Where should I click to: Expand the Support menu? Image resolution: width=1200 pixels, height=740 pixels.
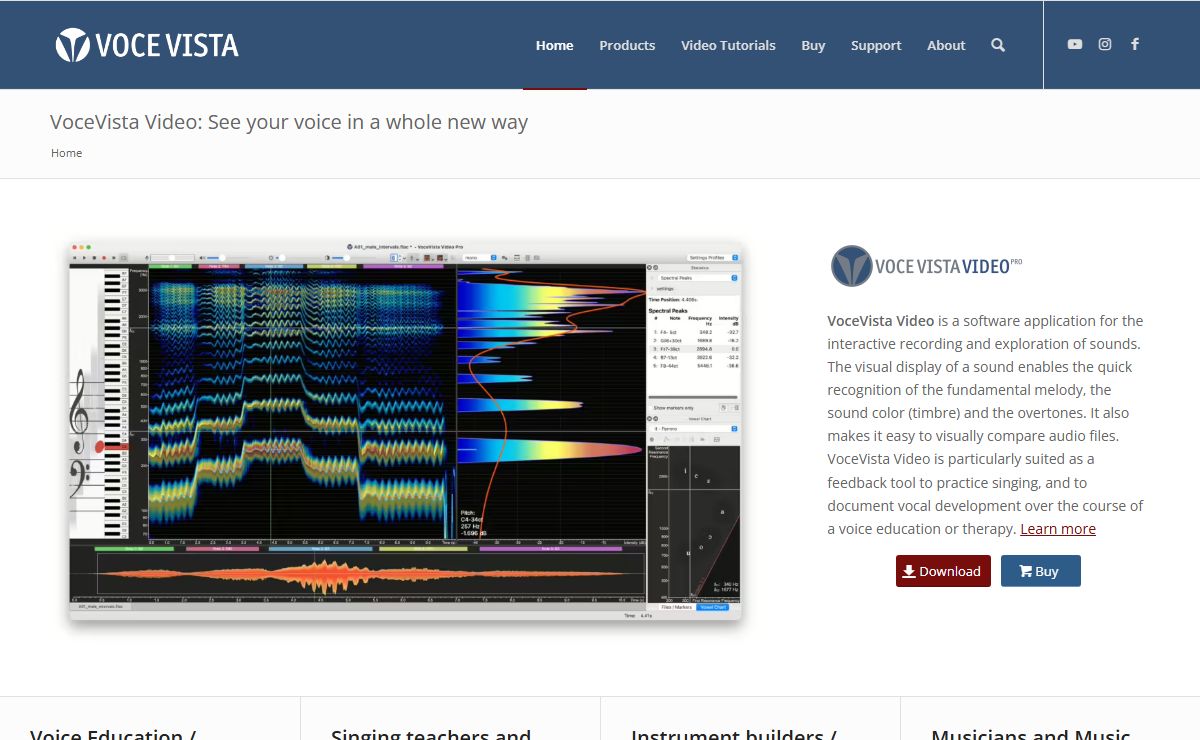point(876,45)
